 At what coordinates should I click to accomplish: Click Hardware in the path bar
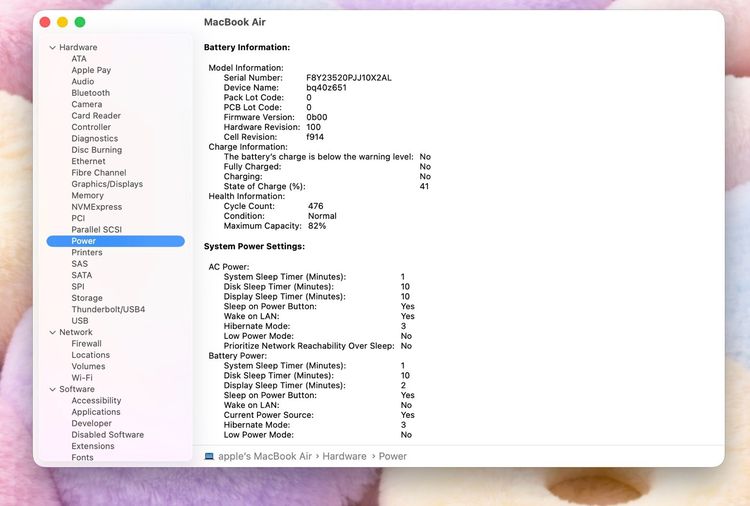point(344,456)
